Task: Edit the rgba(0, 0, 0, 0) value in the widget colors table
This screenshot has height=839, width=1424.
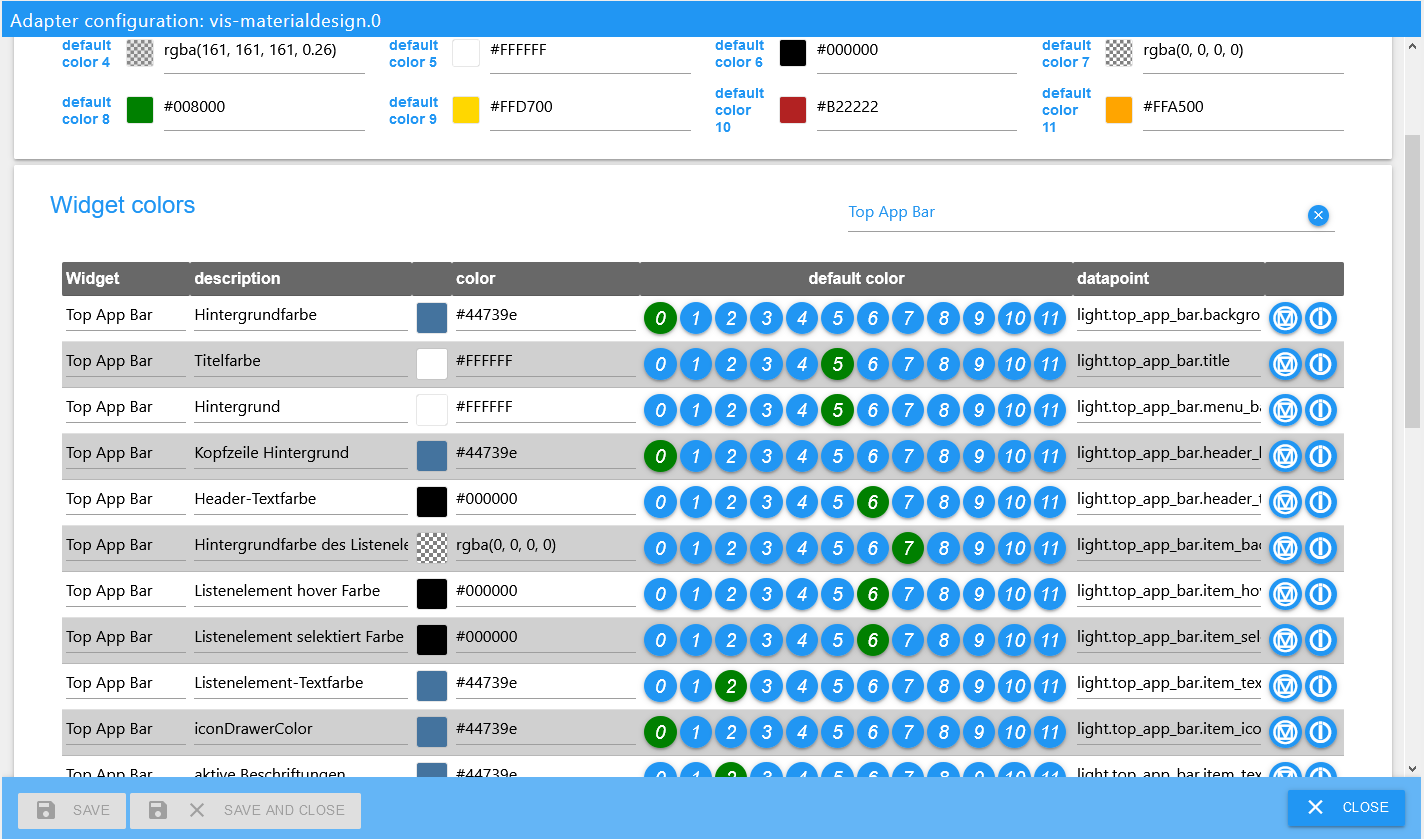Action: click(x=546, y=546)
